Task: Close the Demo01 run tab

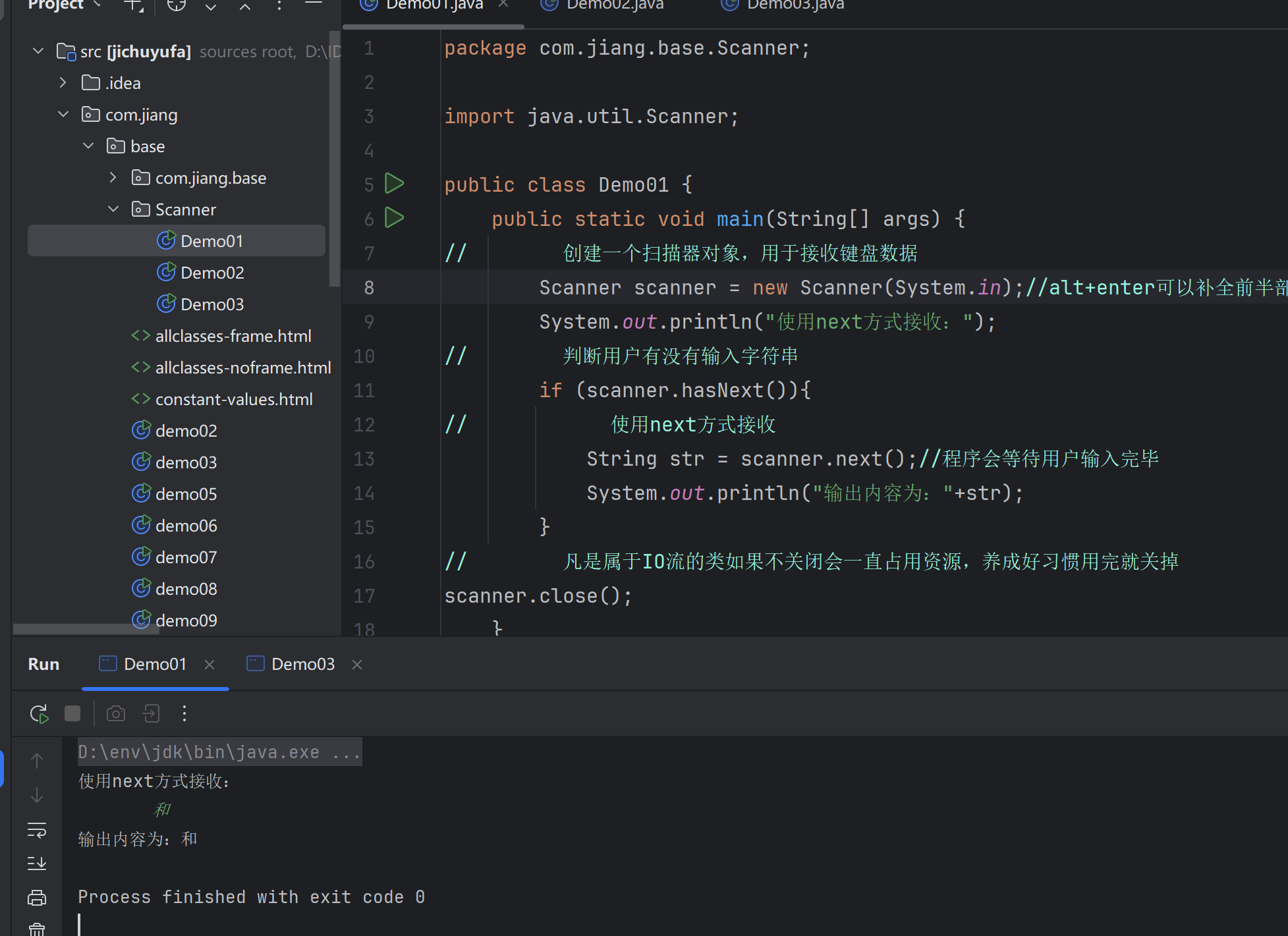Action: coord(210,665)
